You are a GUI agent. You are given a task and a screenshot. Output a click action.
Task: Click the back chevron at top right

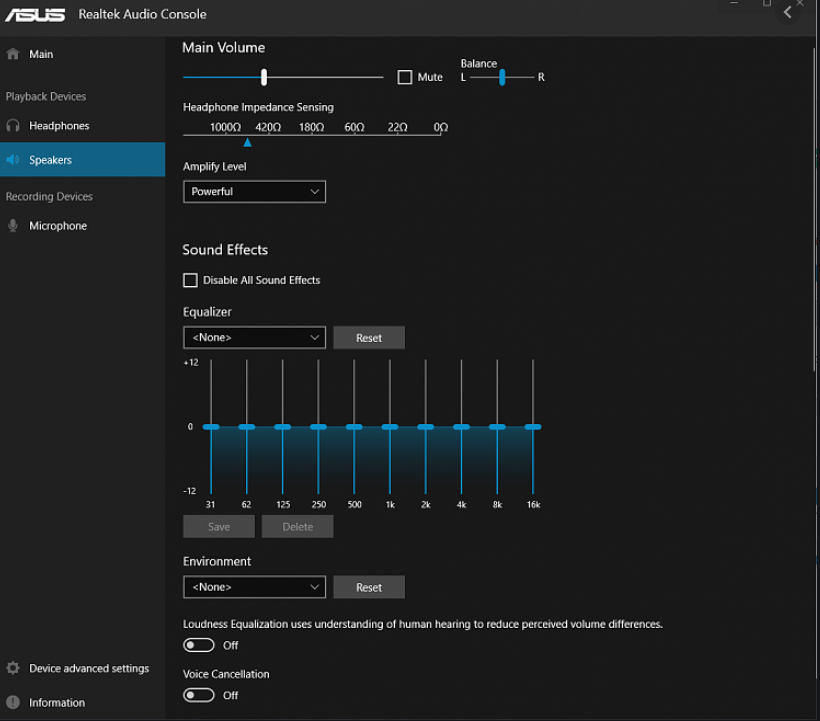click(x=788, y=12)
